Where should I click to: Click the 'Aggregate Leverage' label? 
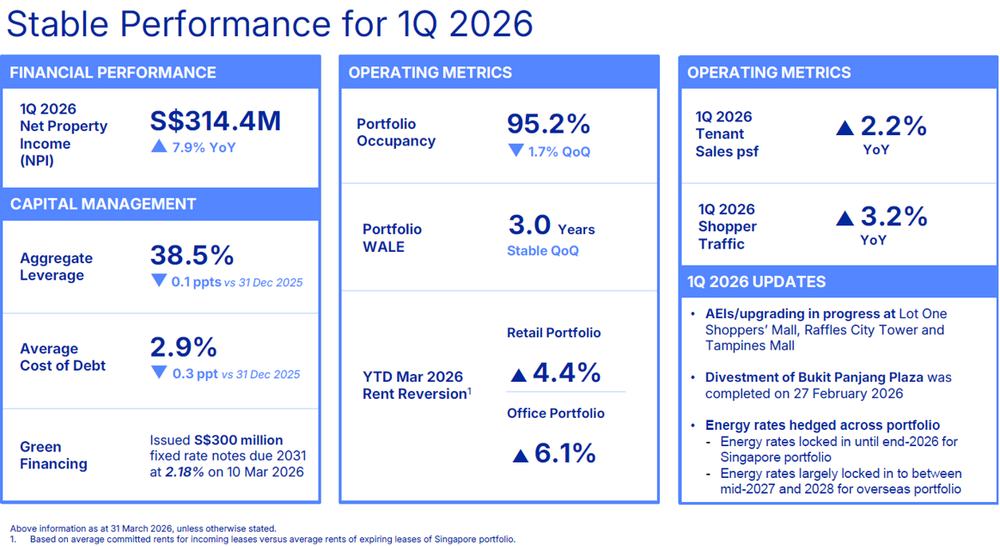(x=56, y=267)
